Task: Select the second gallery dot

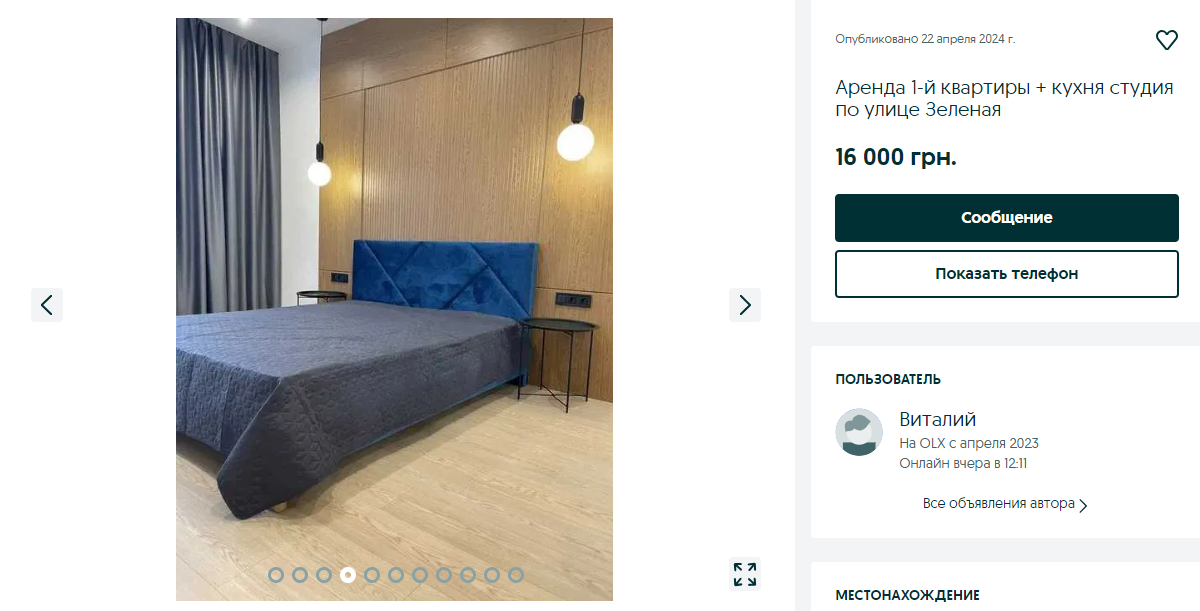Action: coord(300,575)
